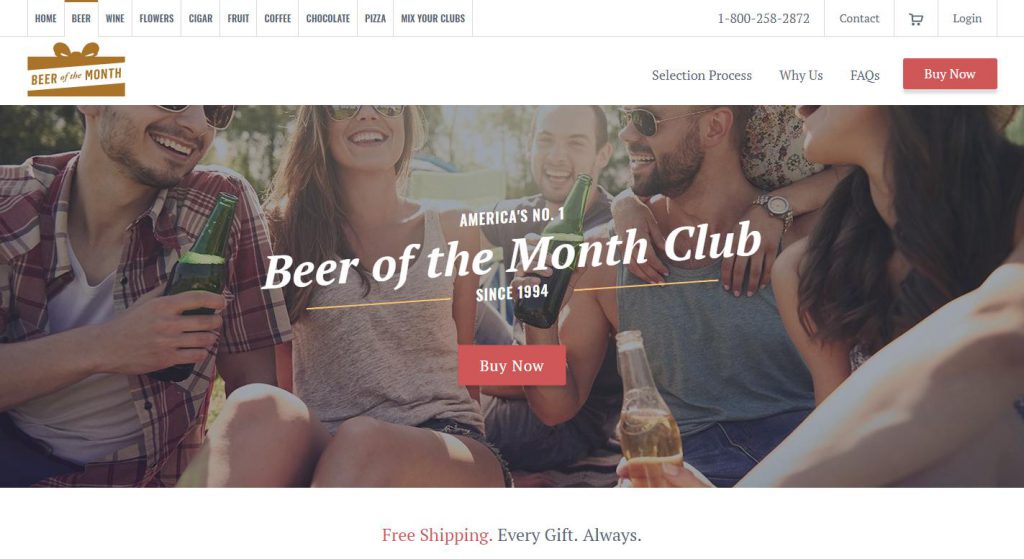
Task: Open the Selection Process link
Action: (701, 75)
